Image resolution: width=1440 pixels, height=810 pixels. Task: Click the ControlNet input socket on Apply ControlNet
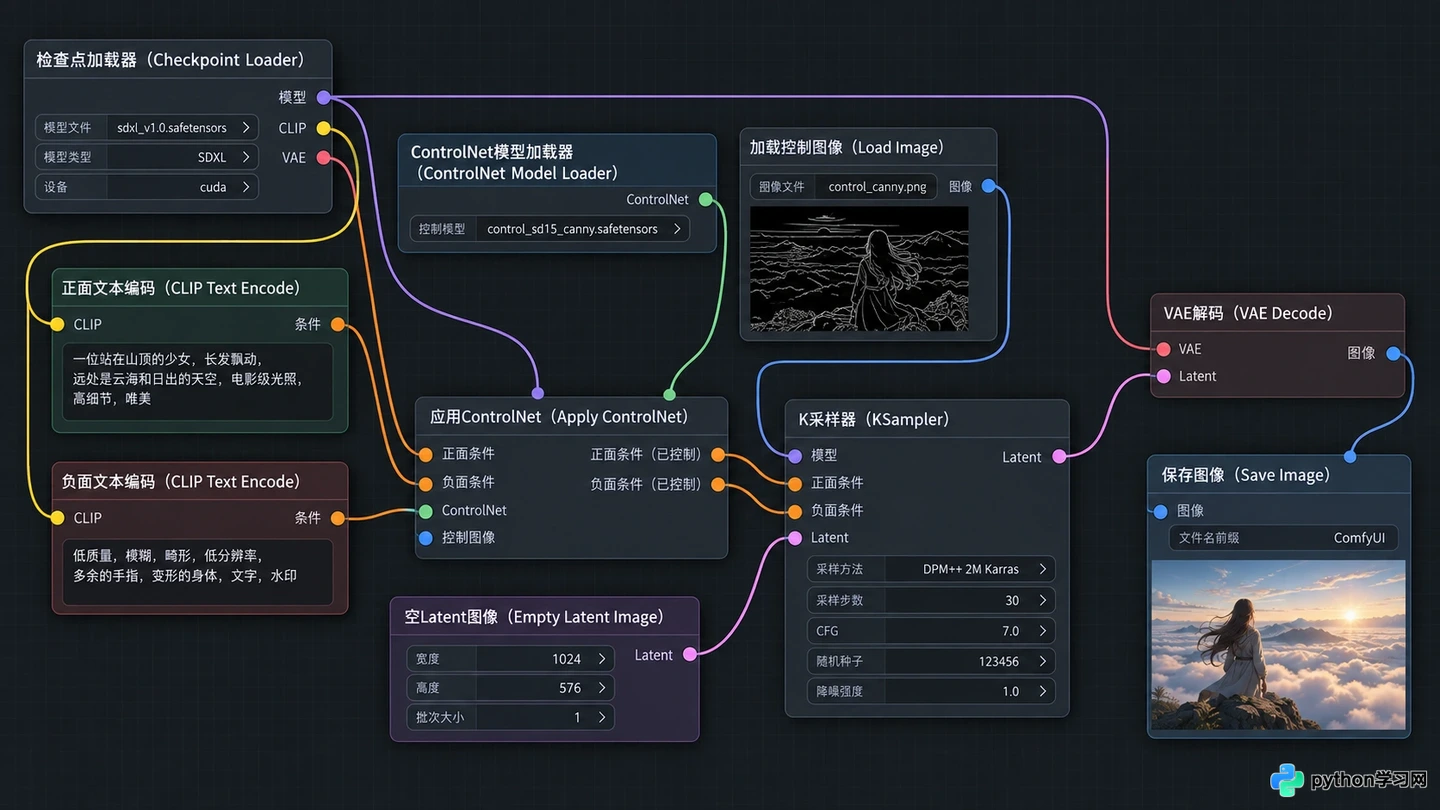point(426,510)
